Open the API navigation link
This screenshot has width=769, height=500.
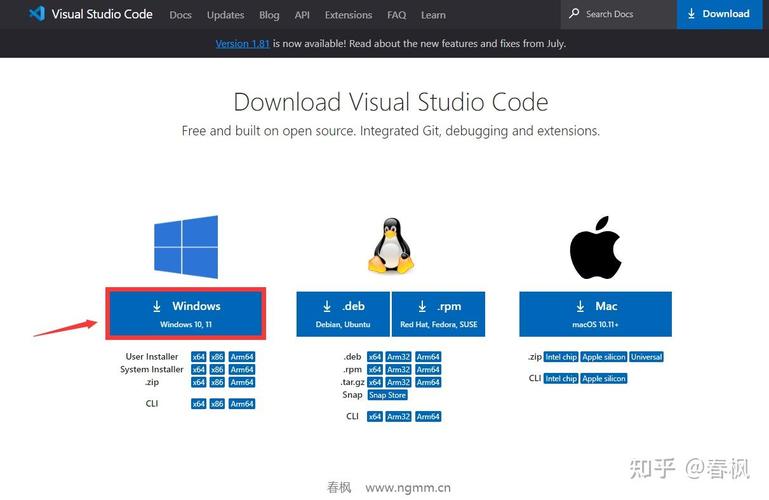pos(302,15)
